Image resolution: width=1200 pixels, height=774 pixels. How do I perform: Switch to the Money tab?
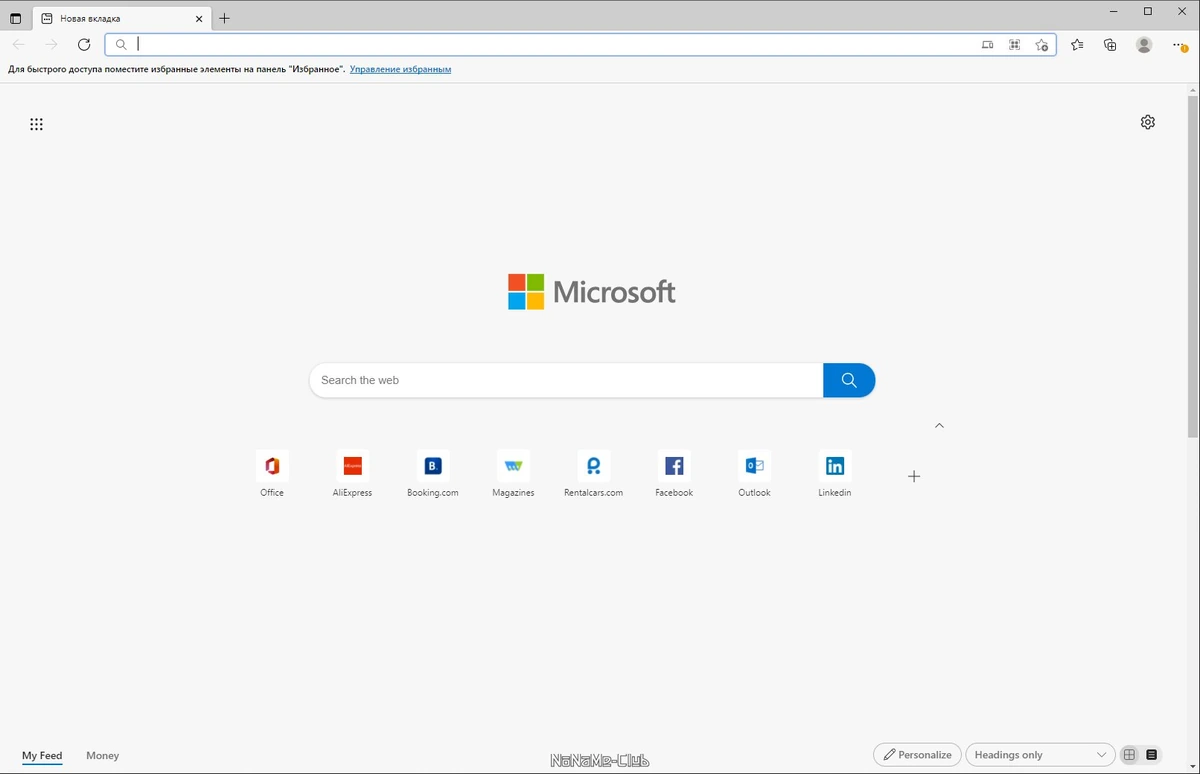pos(102,756)
